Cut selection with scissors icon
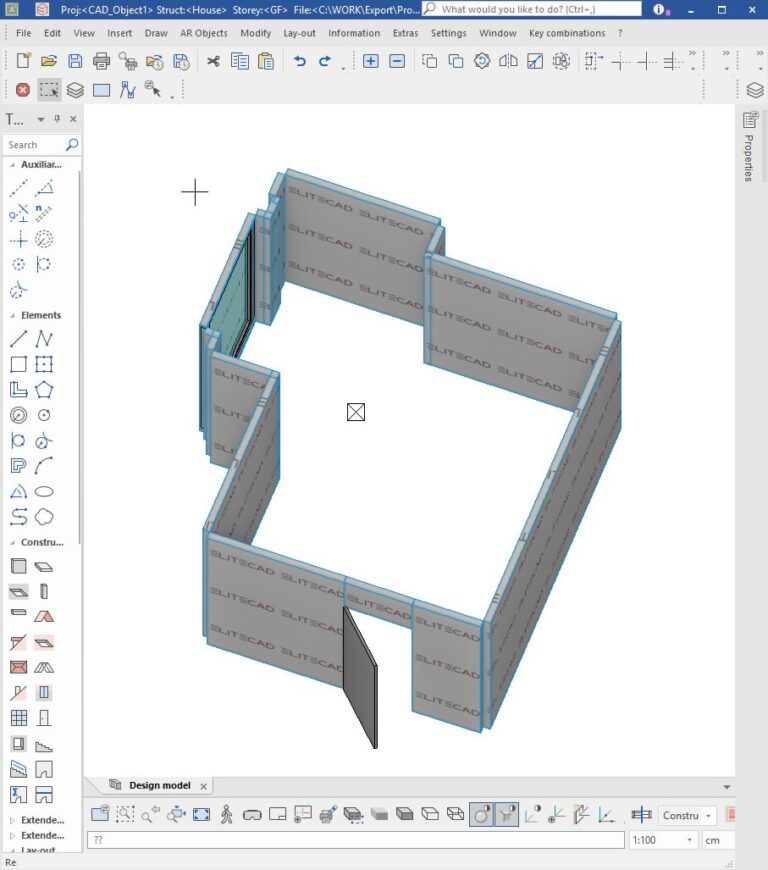Screen dimensions: 768x870 [213, 60]
